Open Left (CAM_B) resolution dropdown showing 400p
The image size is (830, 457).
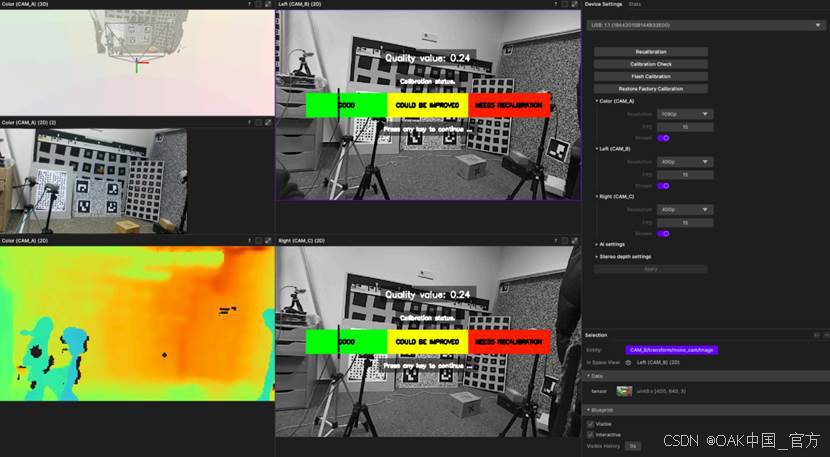point(685,162)
